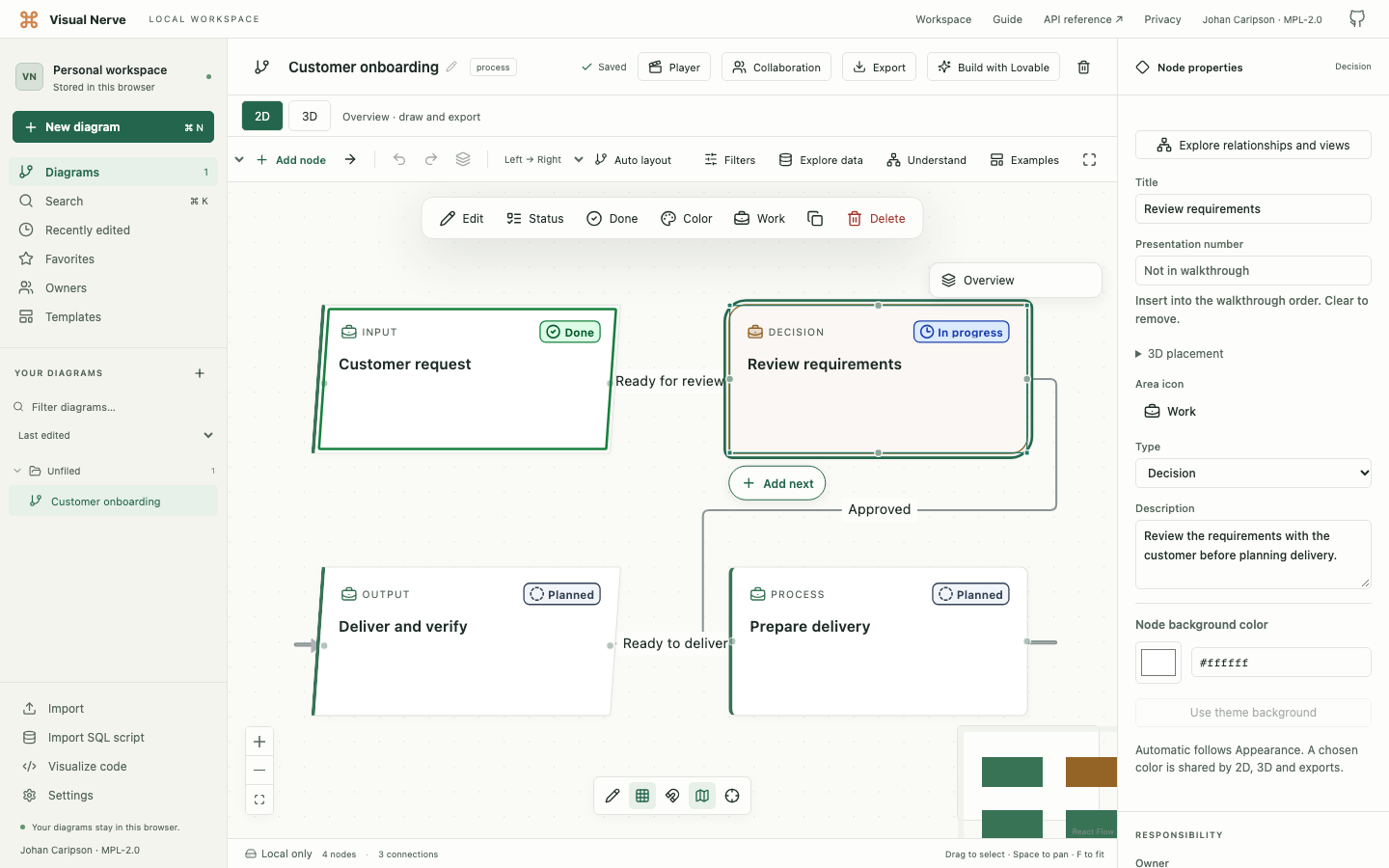
Task: Select the pencil tool in bottom toolbar
Action: tap(613, 796)
